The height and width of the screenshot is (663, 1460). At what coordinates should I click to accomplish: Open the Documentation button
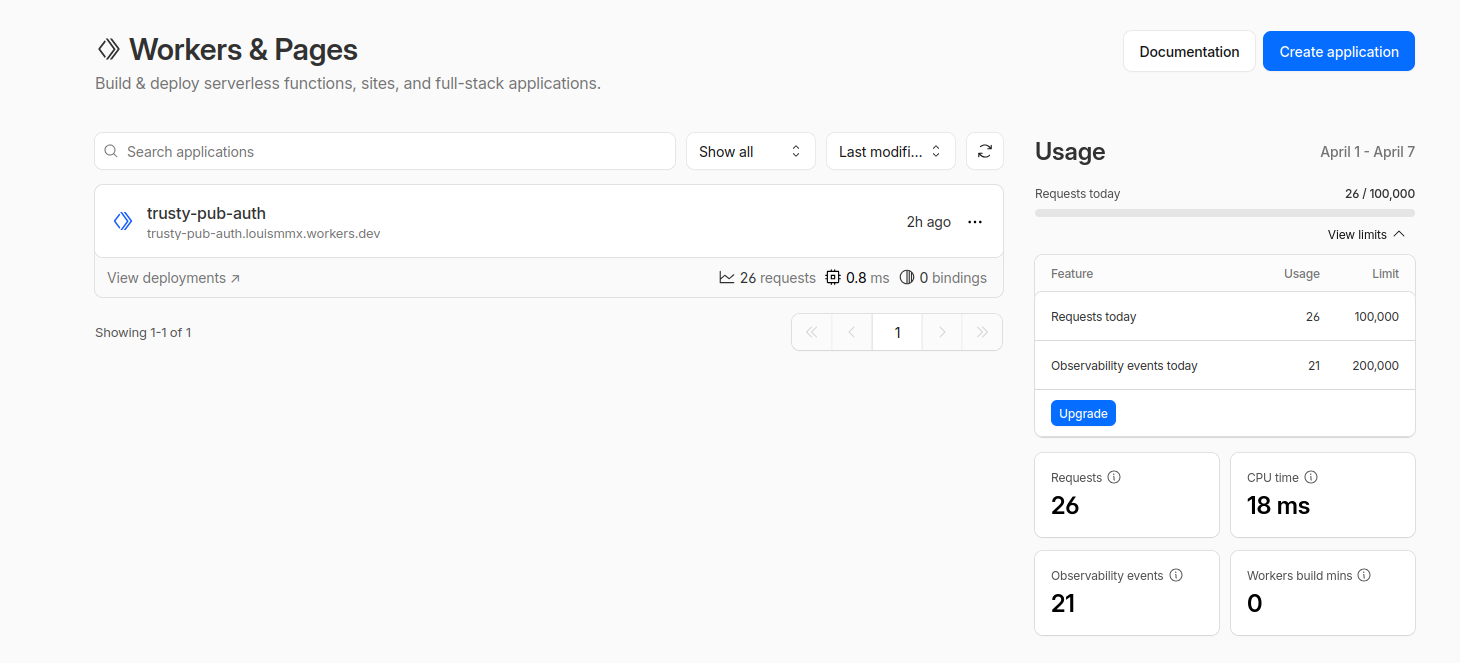1189,51
